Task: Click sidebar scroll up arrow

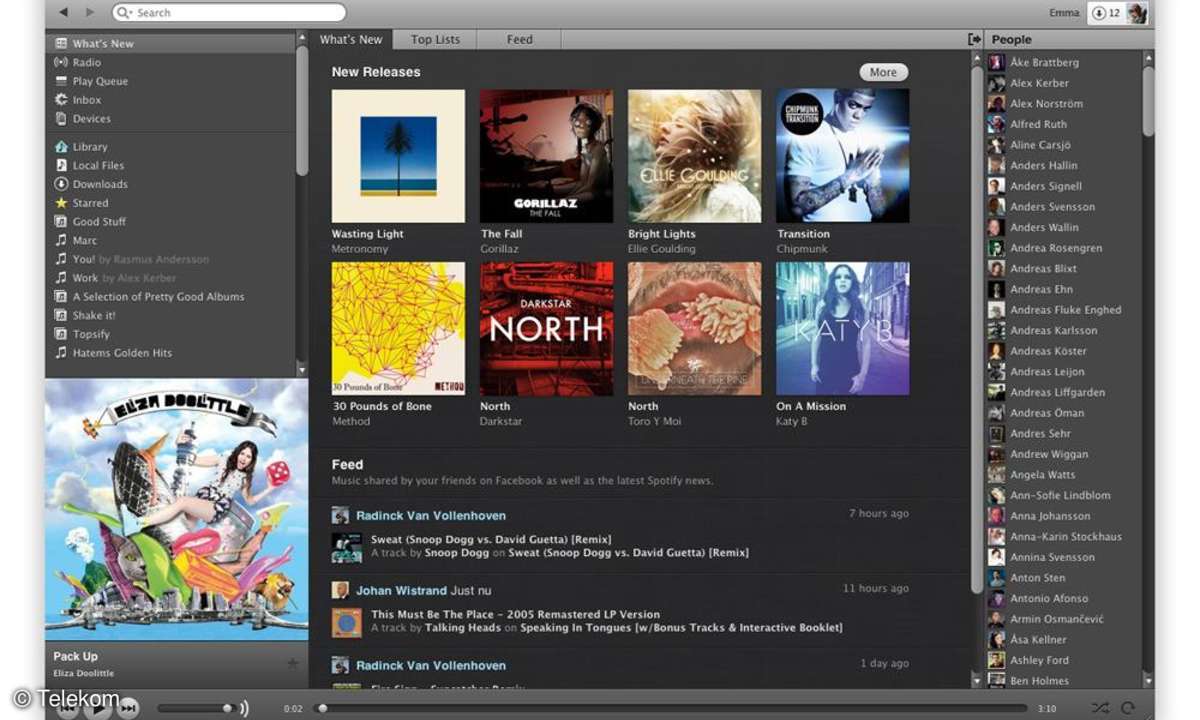Action: pos(303,38)
